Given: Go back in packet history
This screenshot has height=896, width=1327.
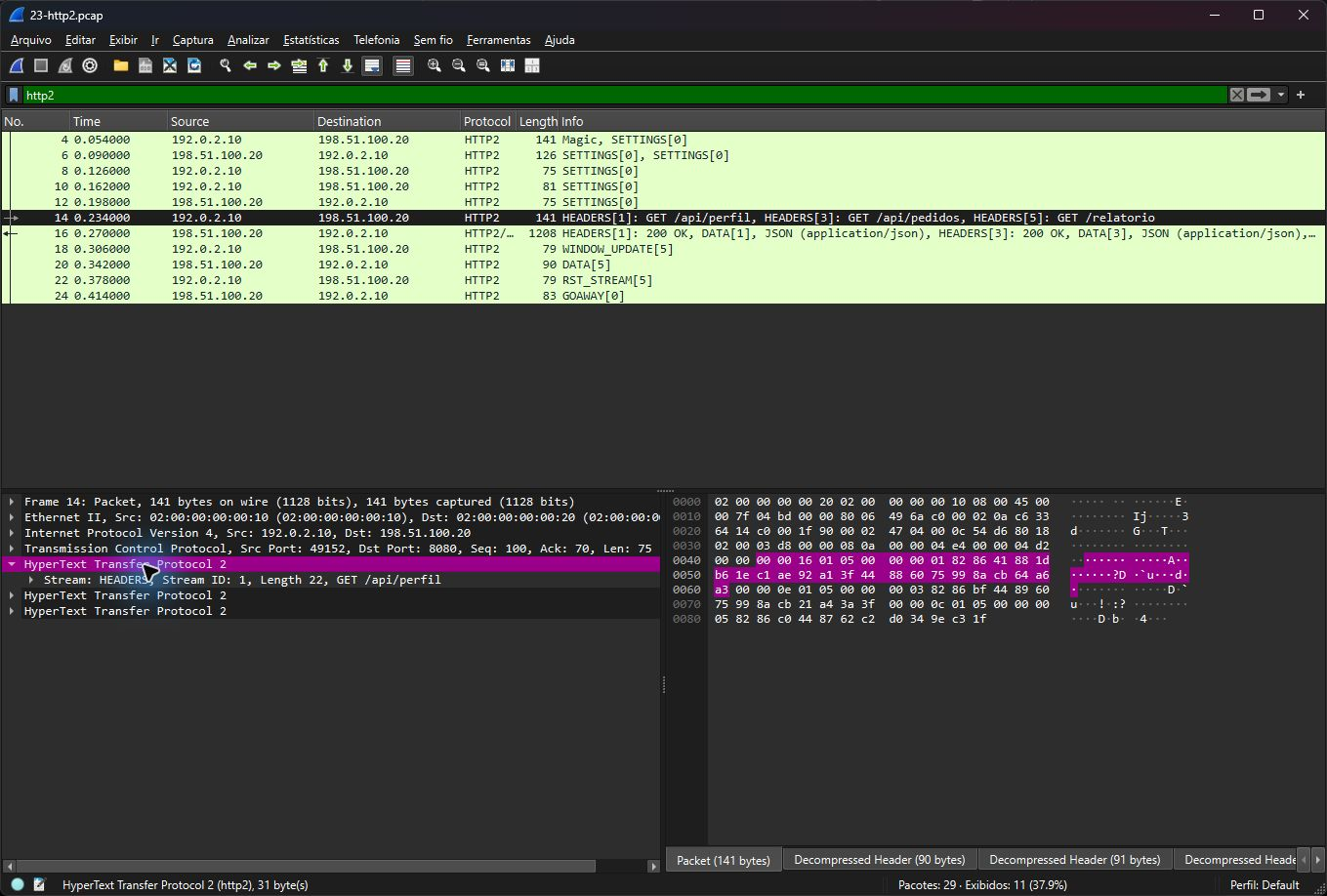Looking at the screenshot, I should [x=250, y=65].
